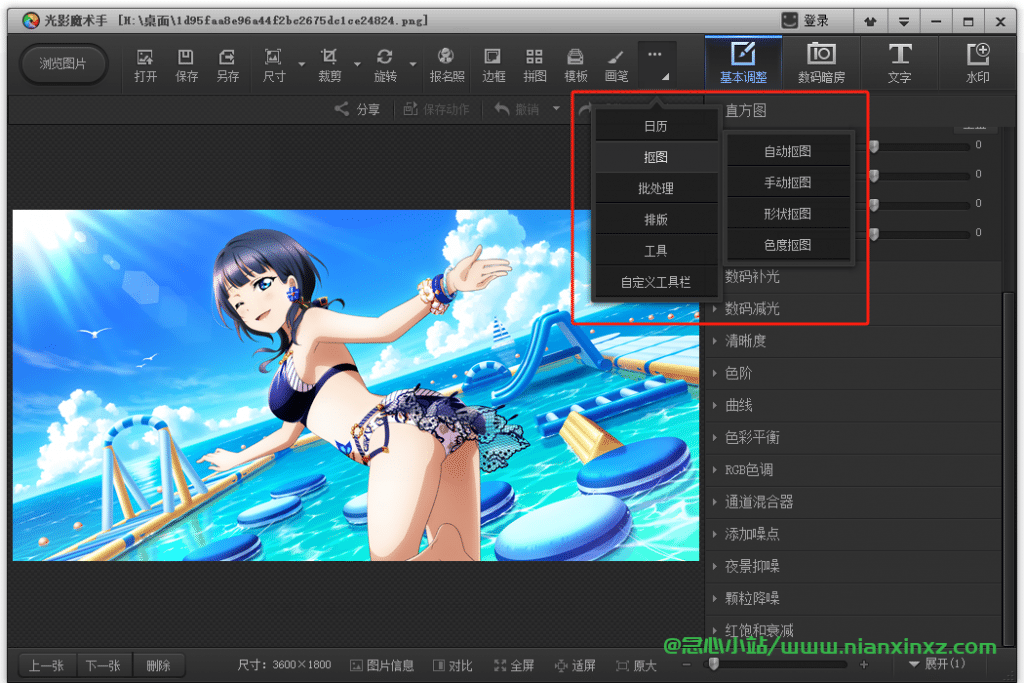Screen dimensions: 1024x683
Task: Select the 裁剪 crop tool
Action: click(x=330, y=65)
